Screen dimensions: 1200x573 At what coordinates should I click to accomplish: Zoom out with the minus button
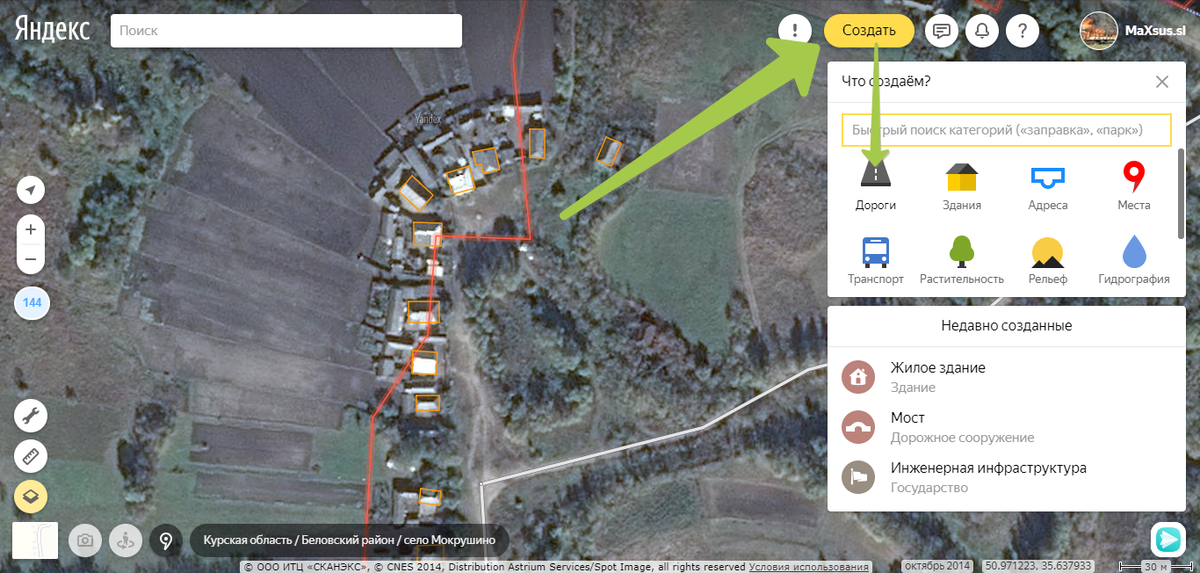(x=31, y=259)
